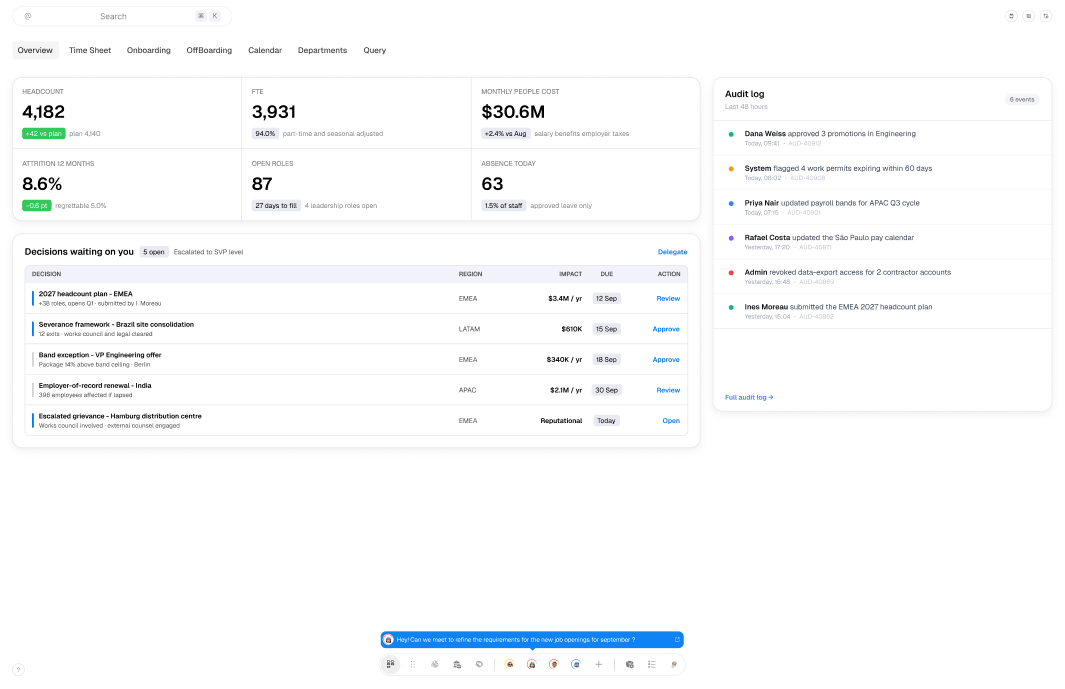Screen dimensions: 1065x689
Task: Approve Severance framework Brazil site consolidation
Action: [666, 329]
